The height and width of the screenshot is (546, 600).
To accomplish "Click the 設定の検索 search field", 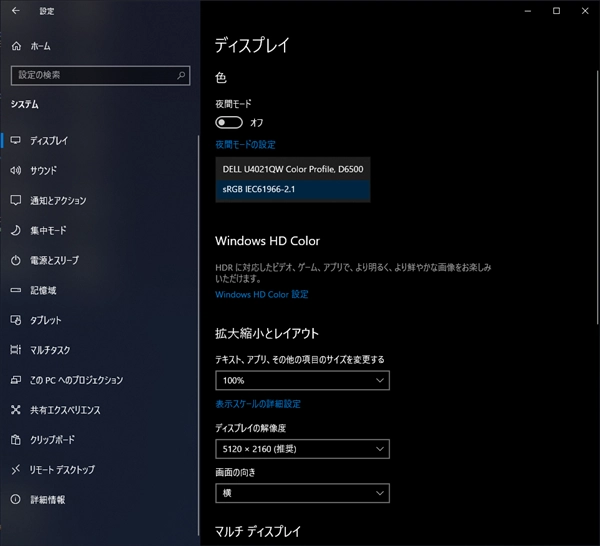I will (101, 75).
